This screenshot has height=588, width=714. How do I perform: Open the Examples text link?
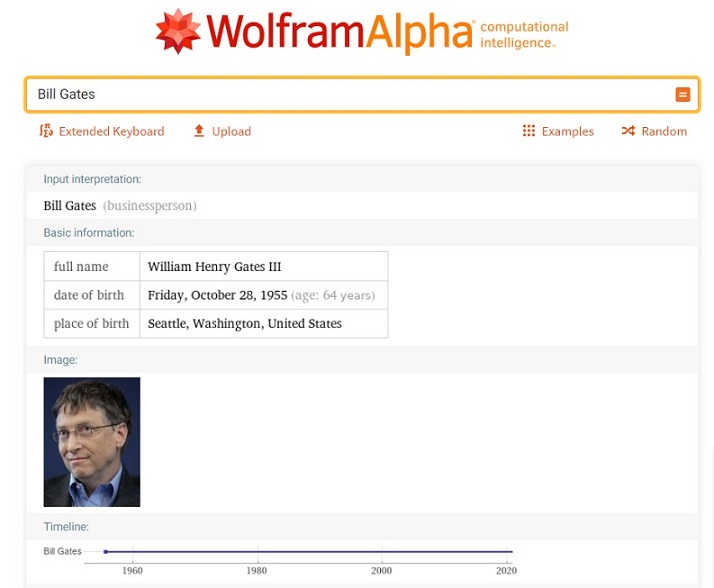[567, 131]
